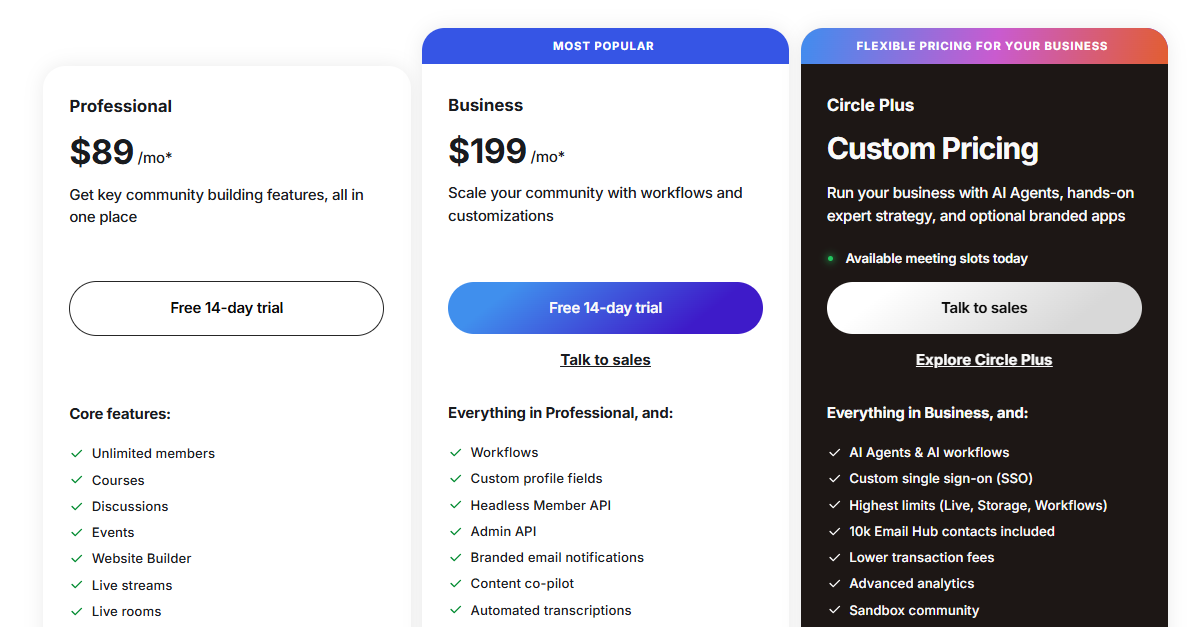Click Explore Circle Plus link

pos(984,359)
